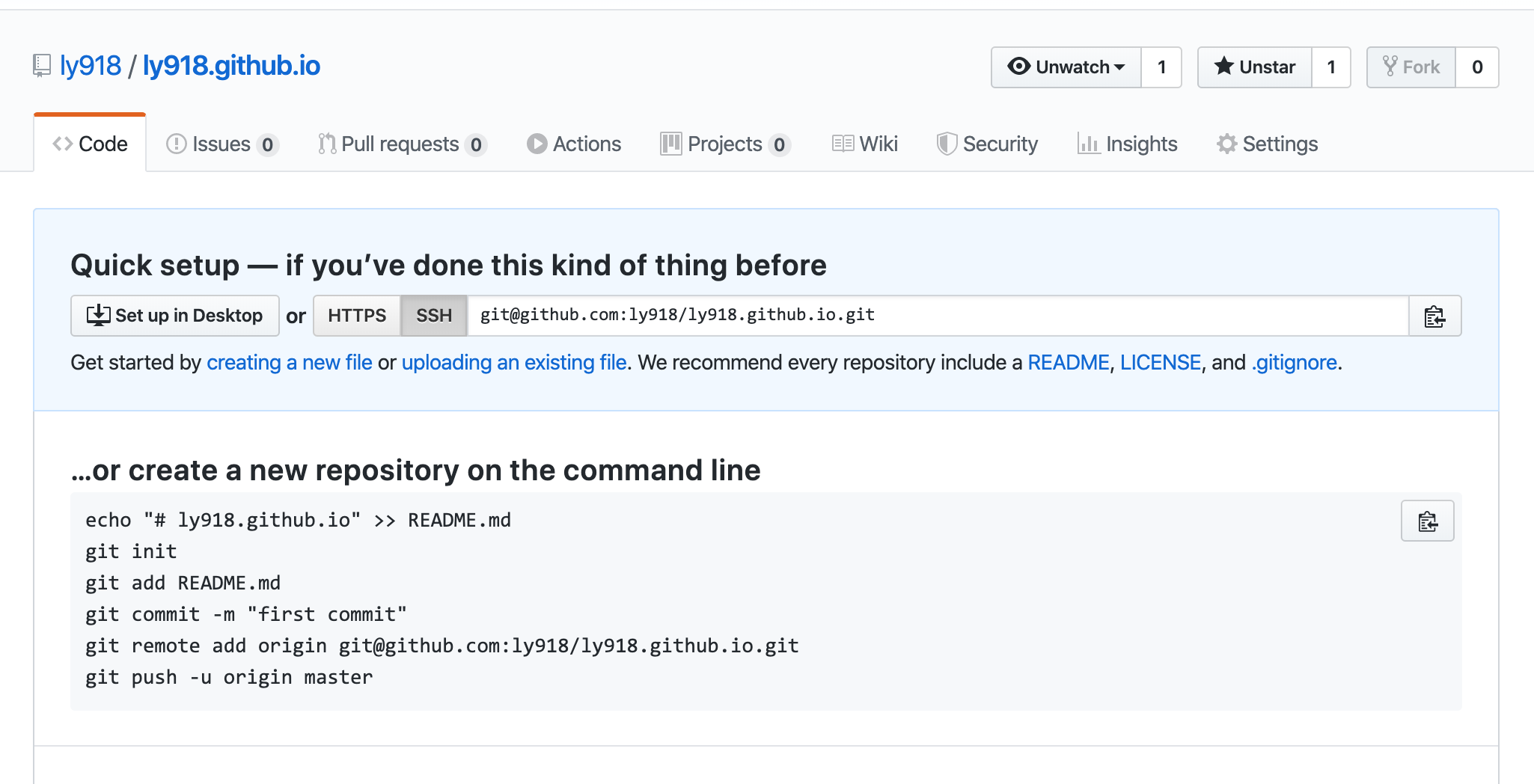View the stargazers count

point(1331,67)
